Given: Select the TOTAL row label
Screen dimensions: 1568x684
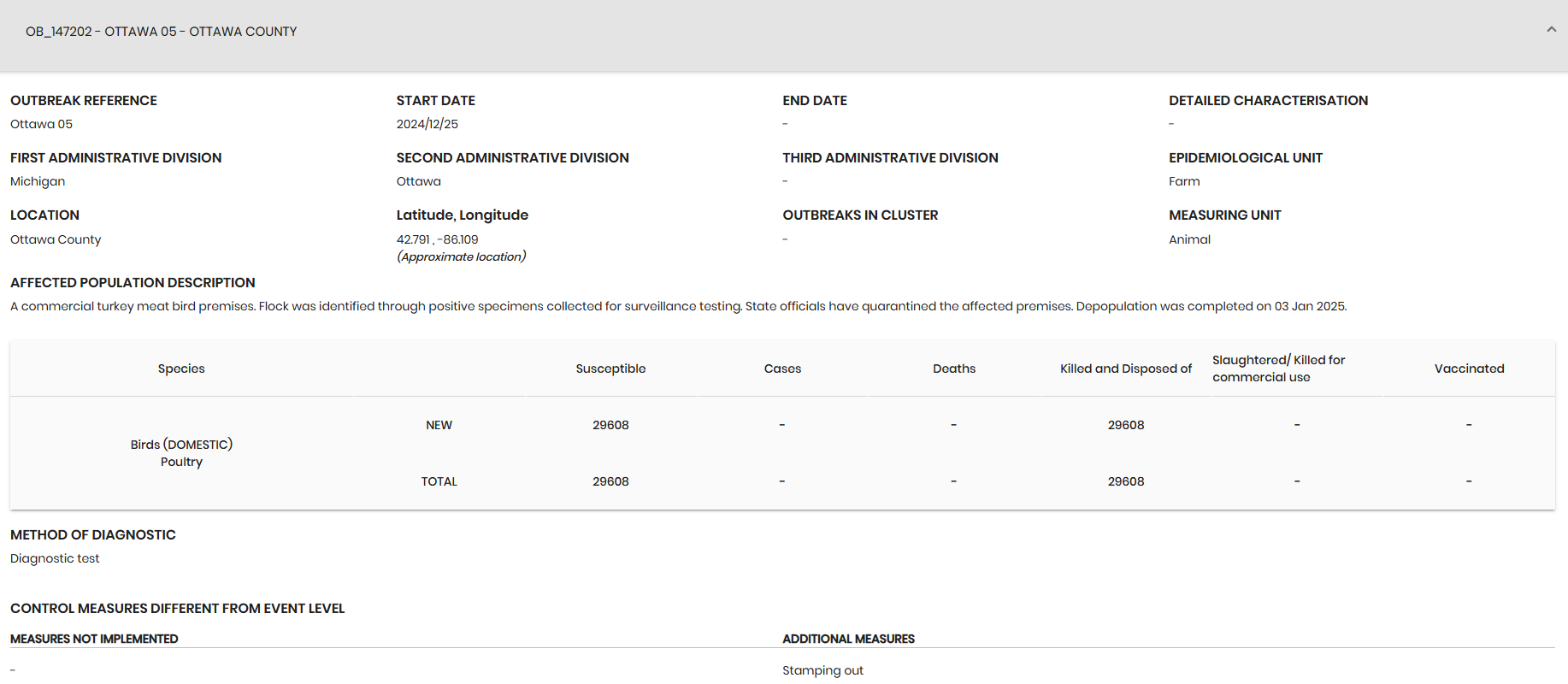Looking at the screenshot, I should (x=439, y=481).
